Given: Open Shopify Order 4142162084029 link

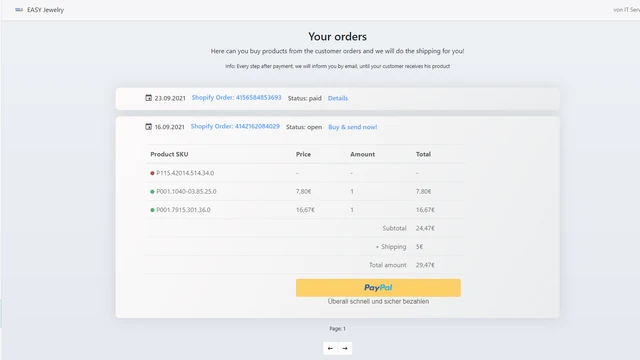Looking at the screenshot, I should (x=235, y=127).
